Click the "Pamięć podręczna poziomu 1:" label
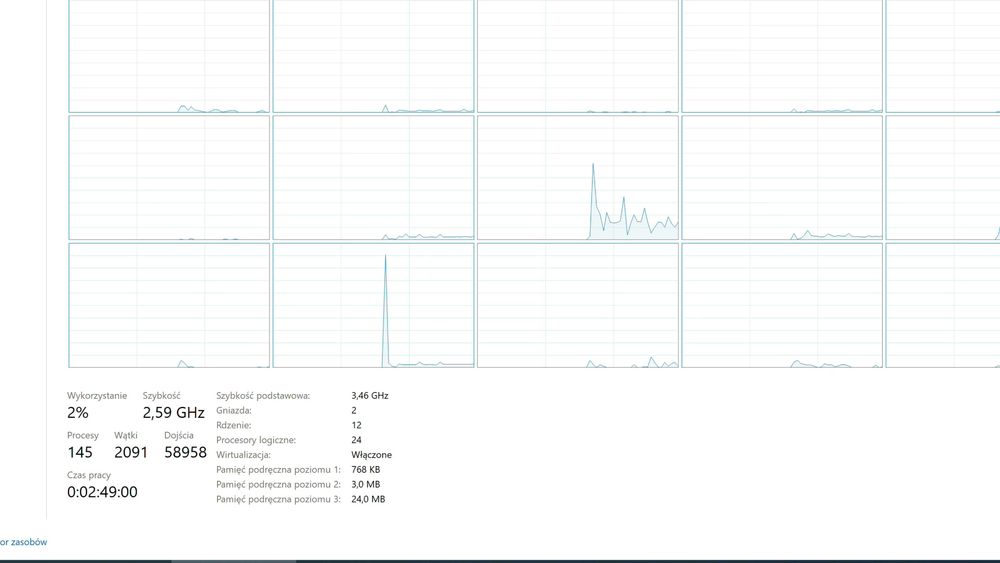This screenshot has width=1000, height=563. coord(279,469)
